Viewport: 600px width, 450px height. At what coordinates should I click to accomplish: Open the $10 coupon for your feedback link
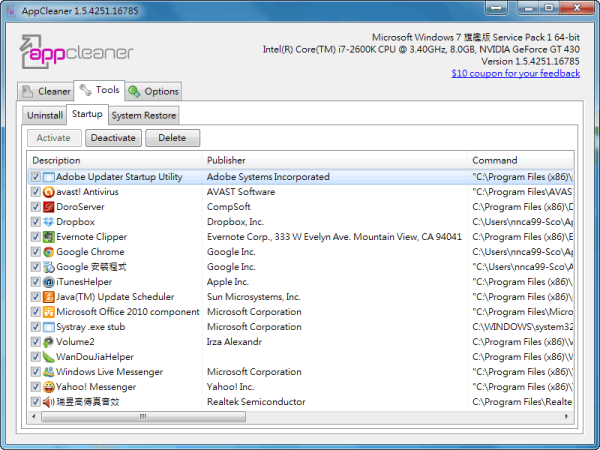click(x=515, y=73)
